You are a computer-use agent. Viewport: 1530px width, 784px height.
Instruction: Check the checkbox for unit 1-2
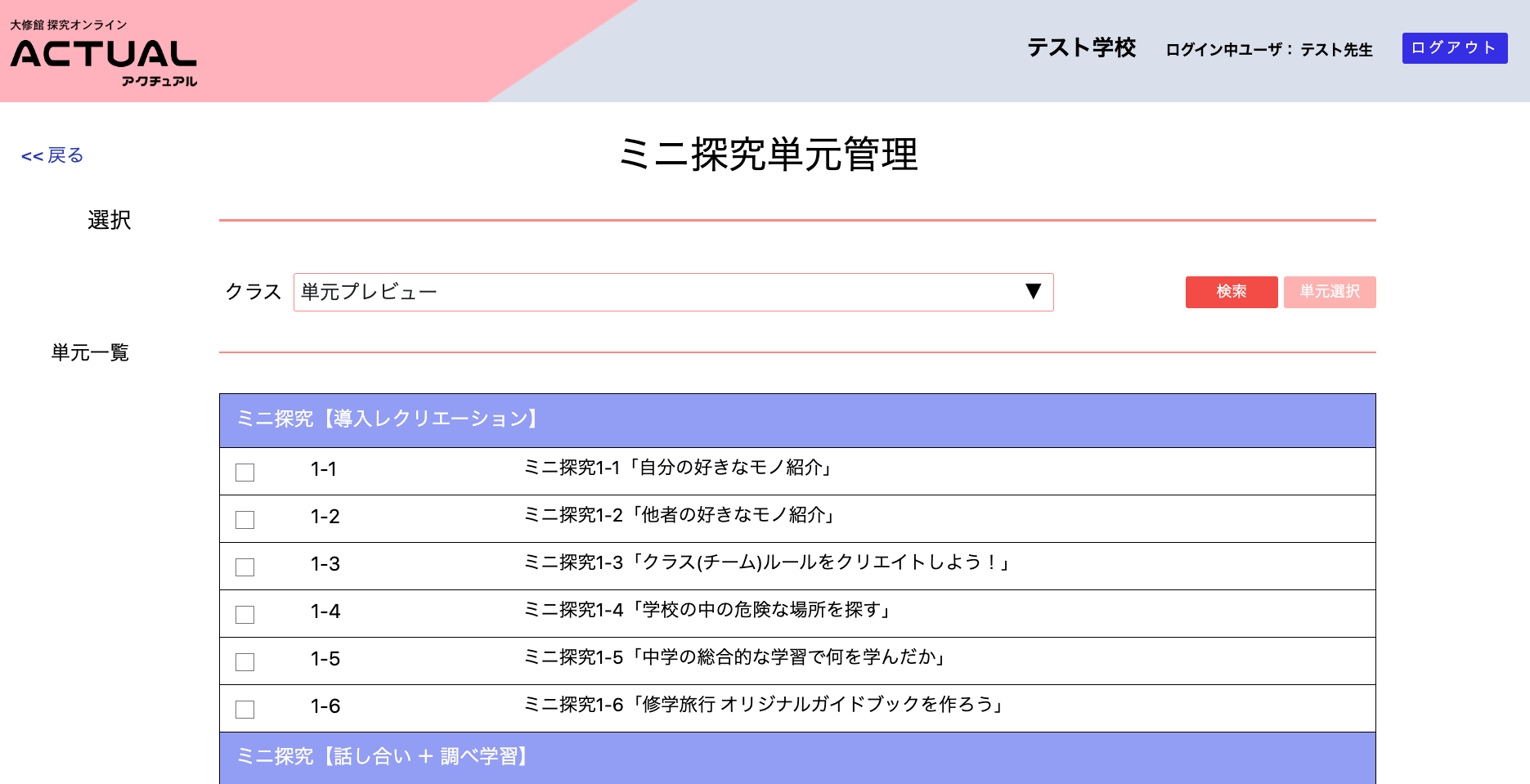point(245,520)
